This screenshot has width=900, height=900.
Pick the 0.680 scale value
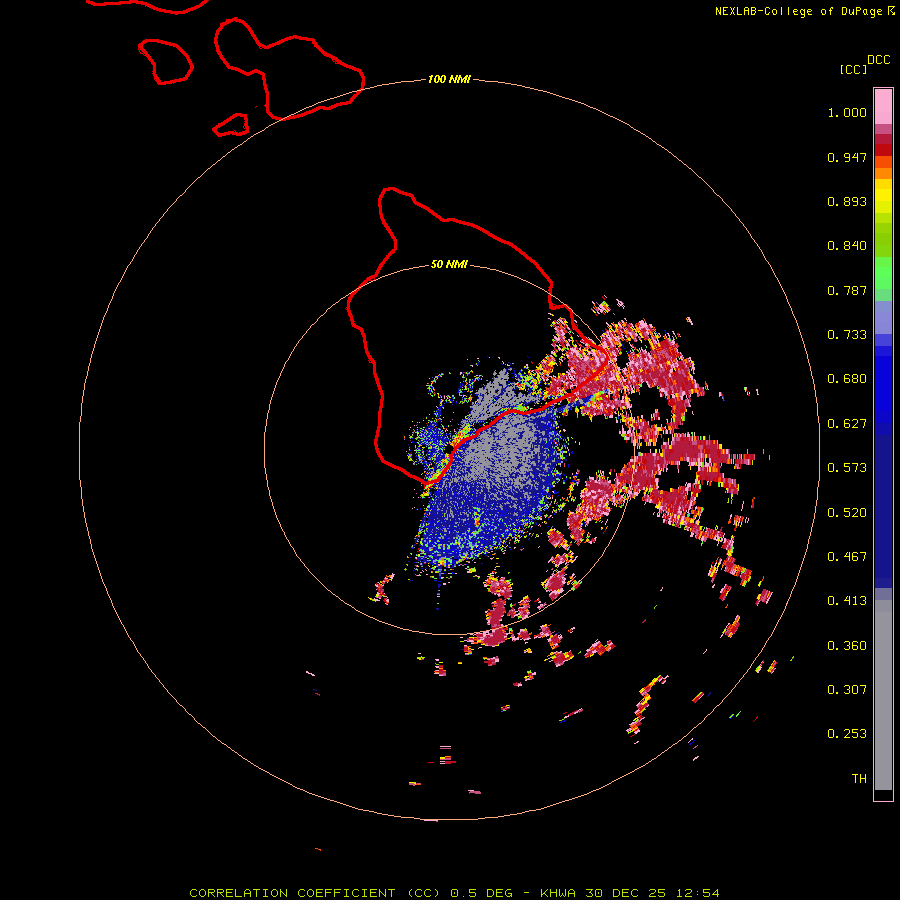pos(847,379)
